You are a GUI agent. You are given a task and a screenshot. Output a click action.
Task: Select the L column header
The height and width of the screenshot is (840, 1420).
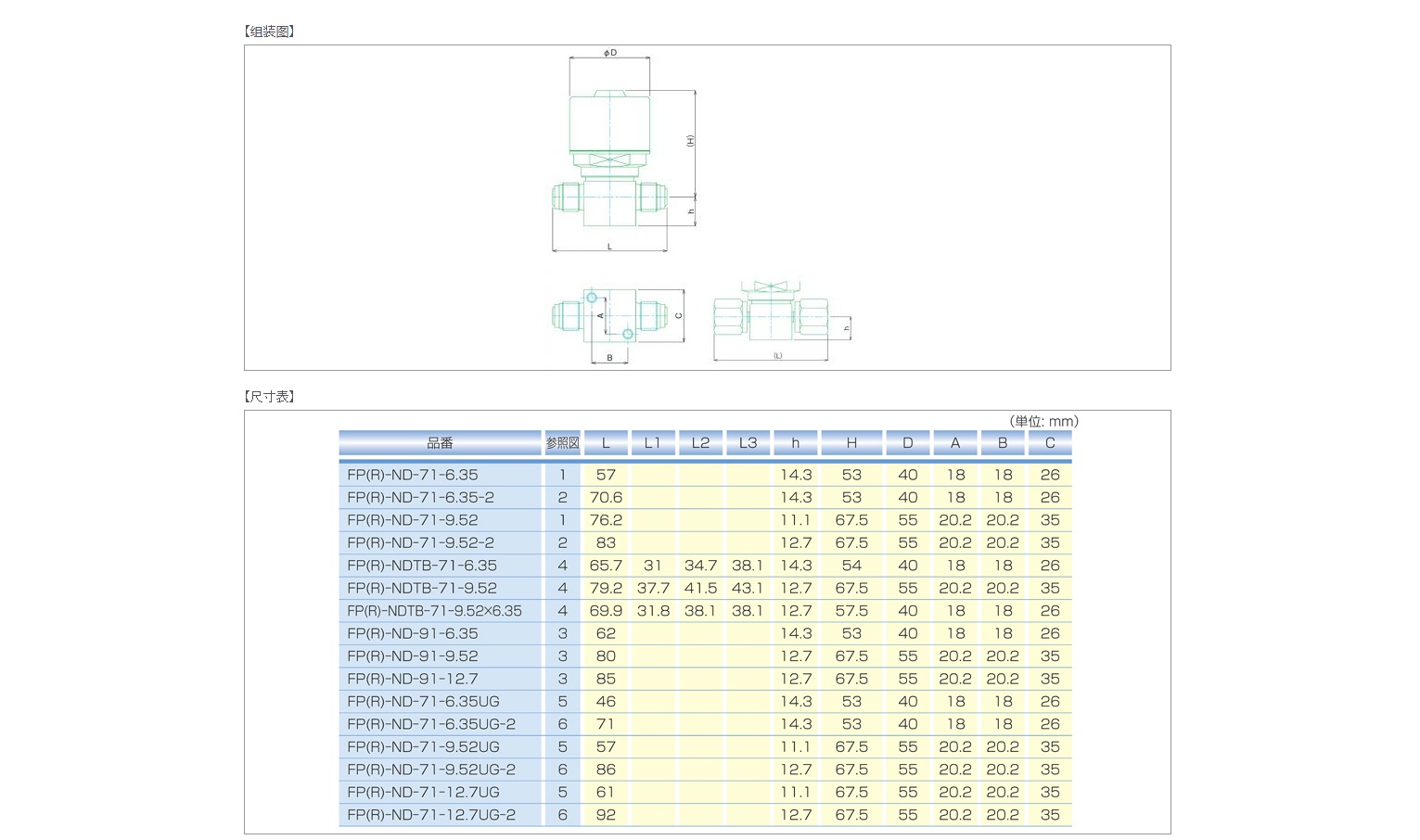[x=605, y=442]
